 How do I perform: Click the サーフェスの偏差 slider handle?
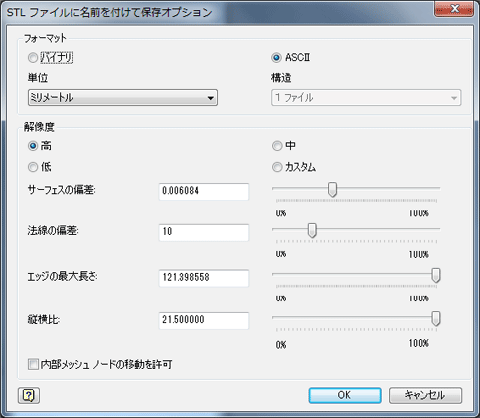point(332,189)
